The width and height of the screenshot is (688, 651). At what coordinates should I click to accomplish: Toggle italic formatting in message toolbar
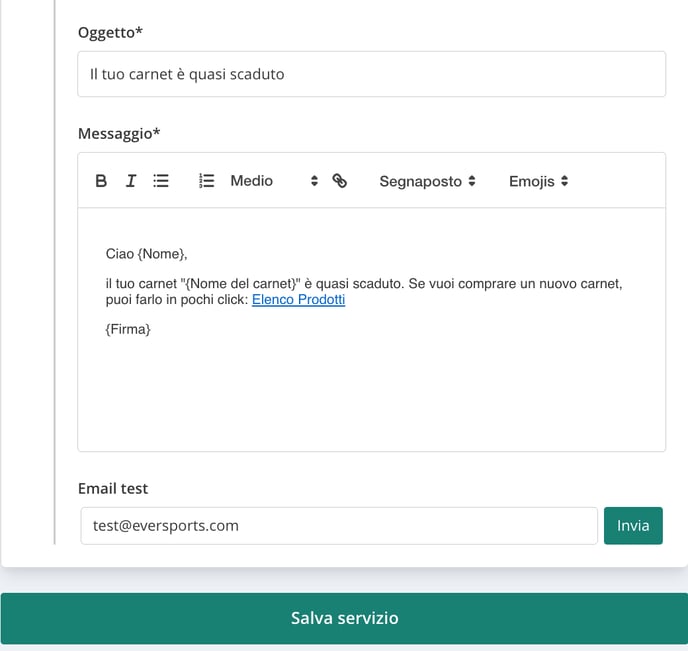pyautogui.click(x=131, y=181)
